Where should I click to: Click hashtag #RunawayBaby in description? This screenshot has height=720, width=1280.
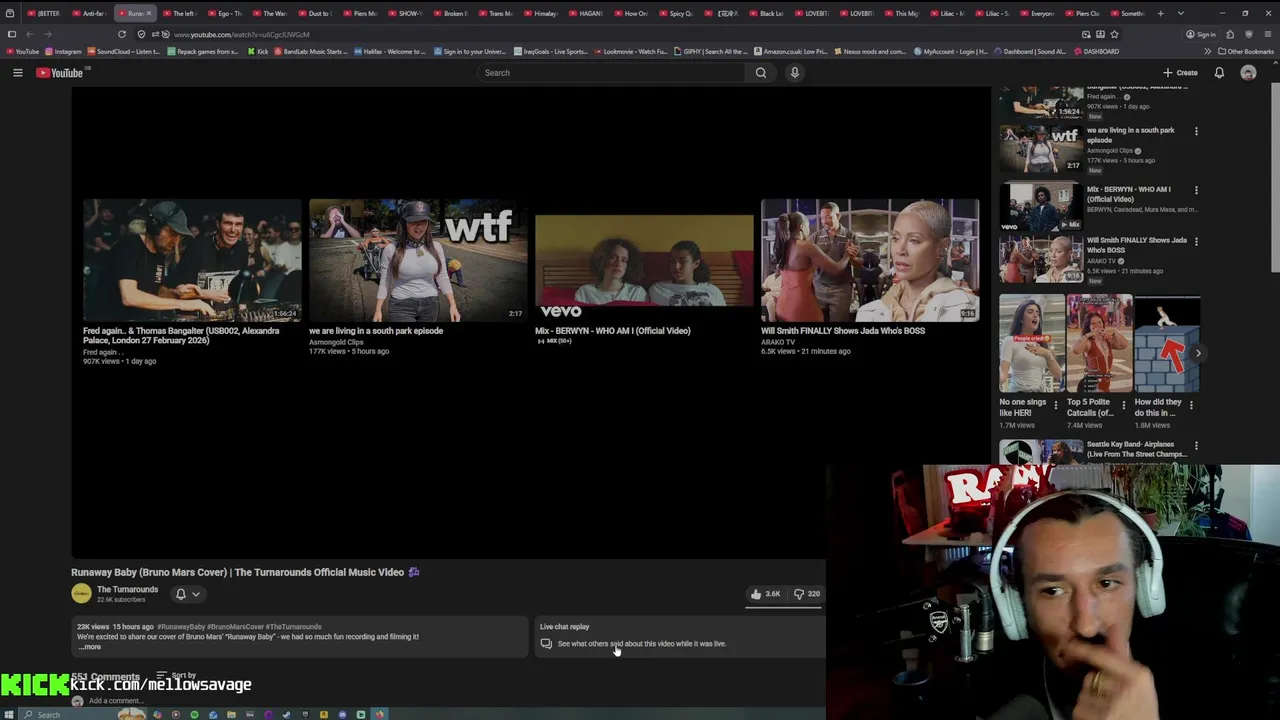pos(181,627)
